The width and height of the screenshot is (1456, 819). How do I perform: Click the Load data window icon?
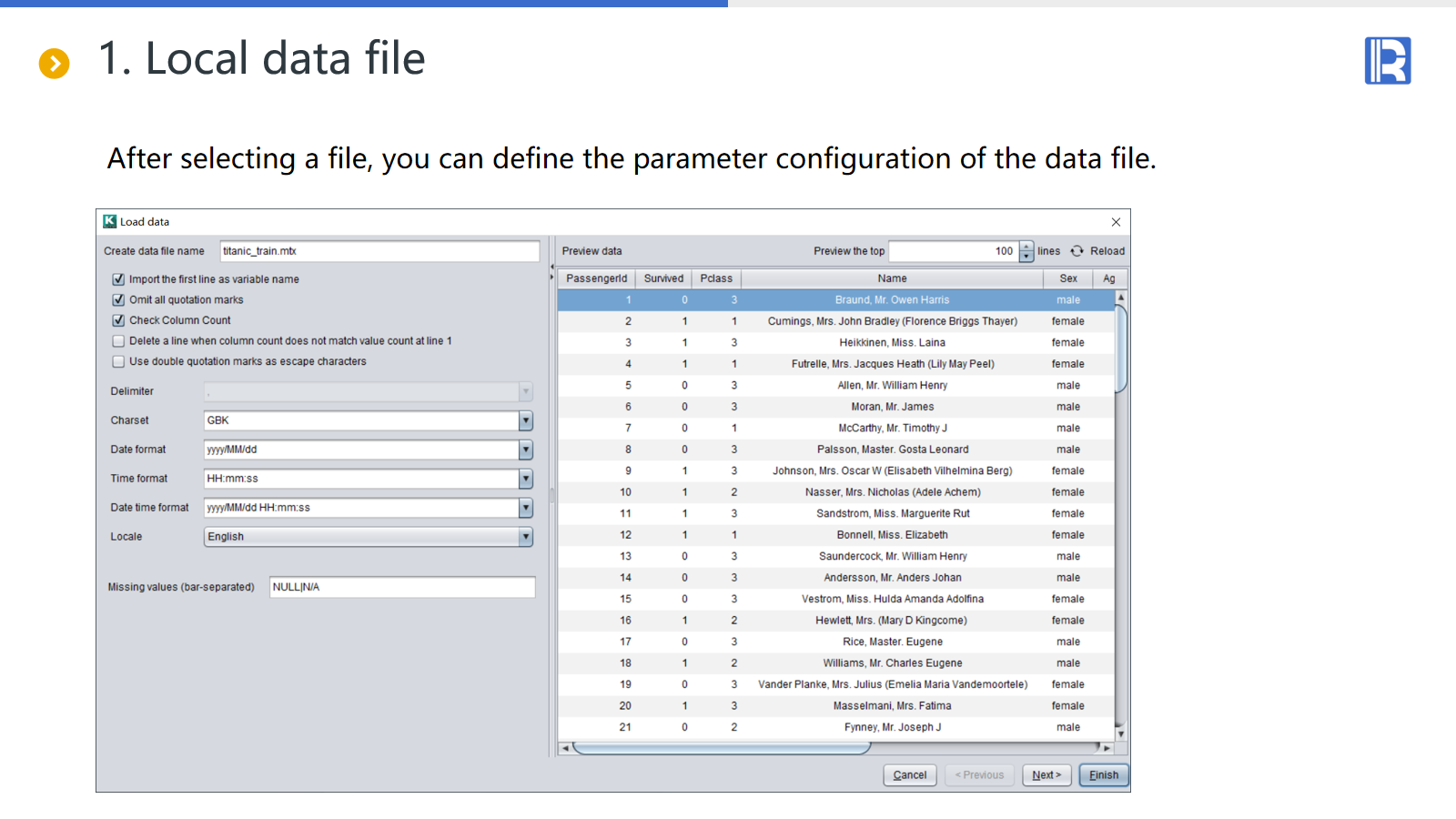click(110, 221)
